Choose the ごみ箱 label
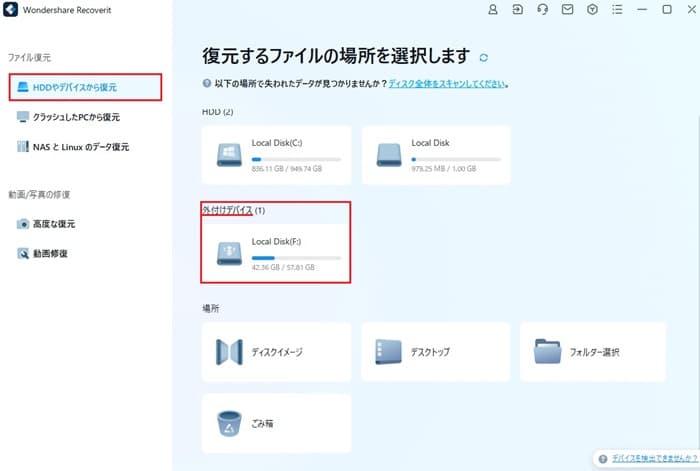The height and width of the screenshot is (471, 700). [x=262, y=424]
